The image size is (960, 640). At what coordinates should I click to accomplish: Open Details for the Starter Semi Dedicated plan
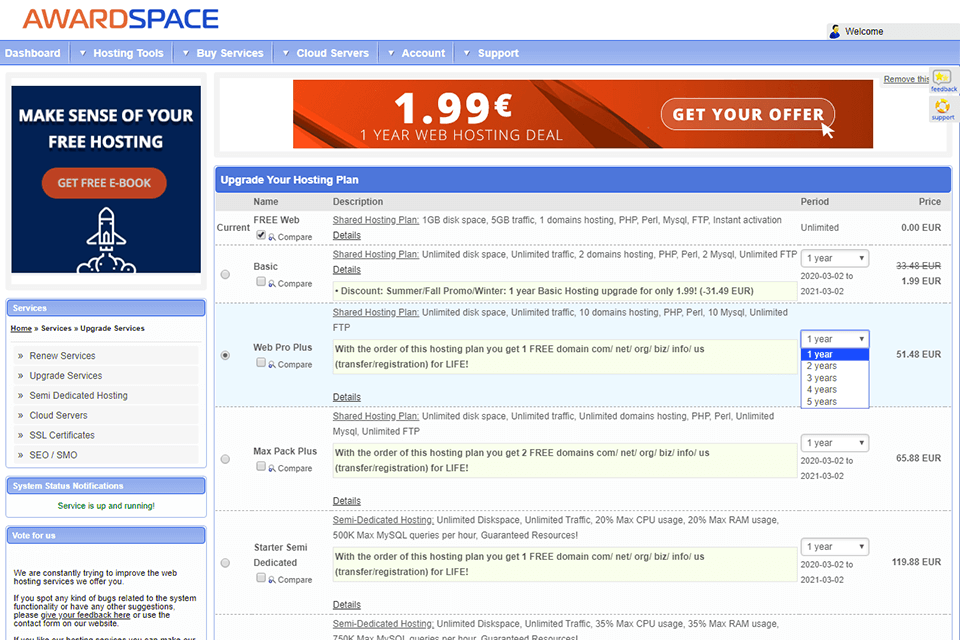click(x=346, y=604)
